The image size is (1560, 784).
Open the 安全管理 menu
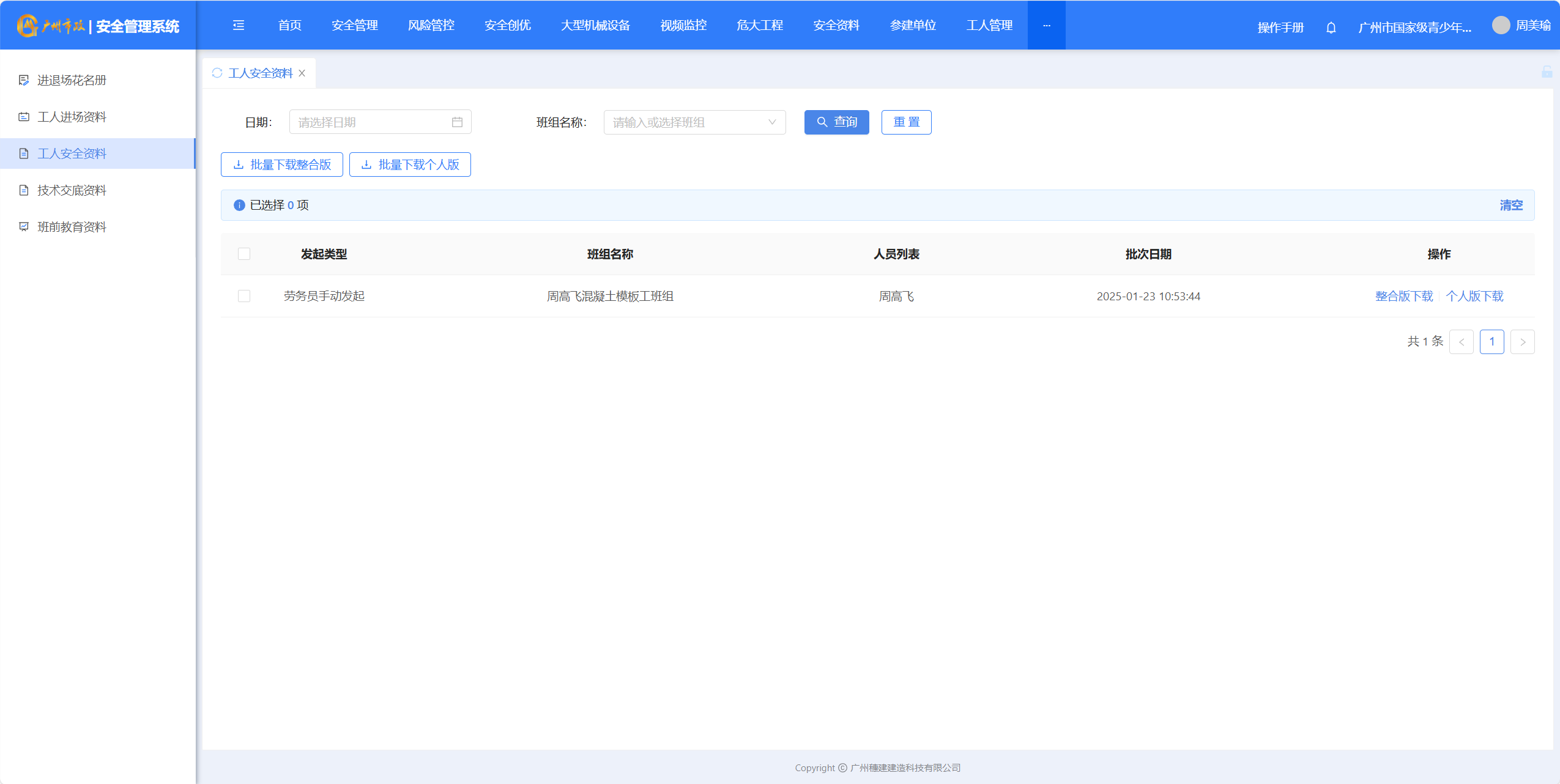[x=355, y=25]
